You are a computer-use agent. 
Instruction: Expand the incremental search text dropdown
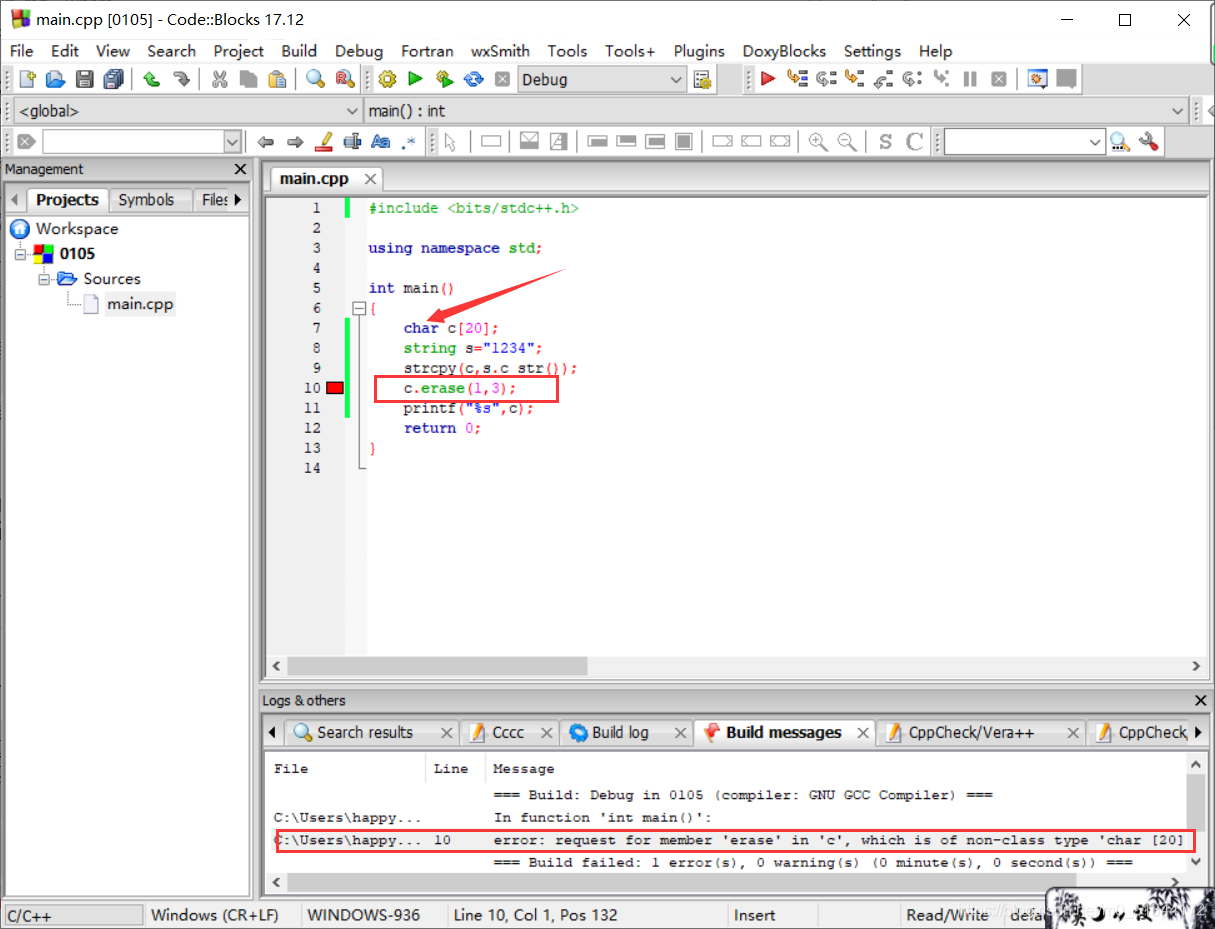(232, 142)
